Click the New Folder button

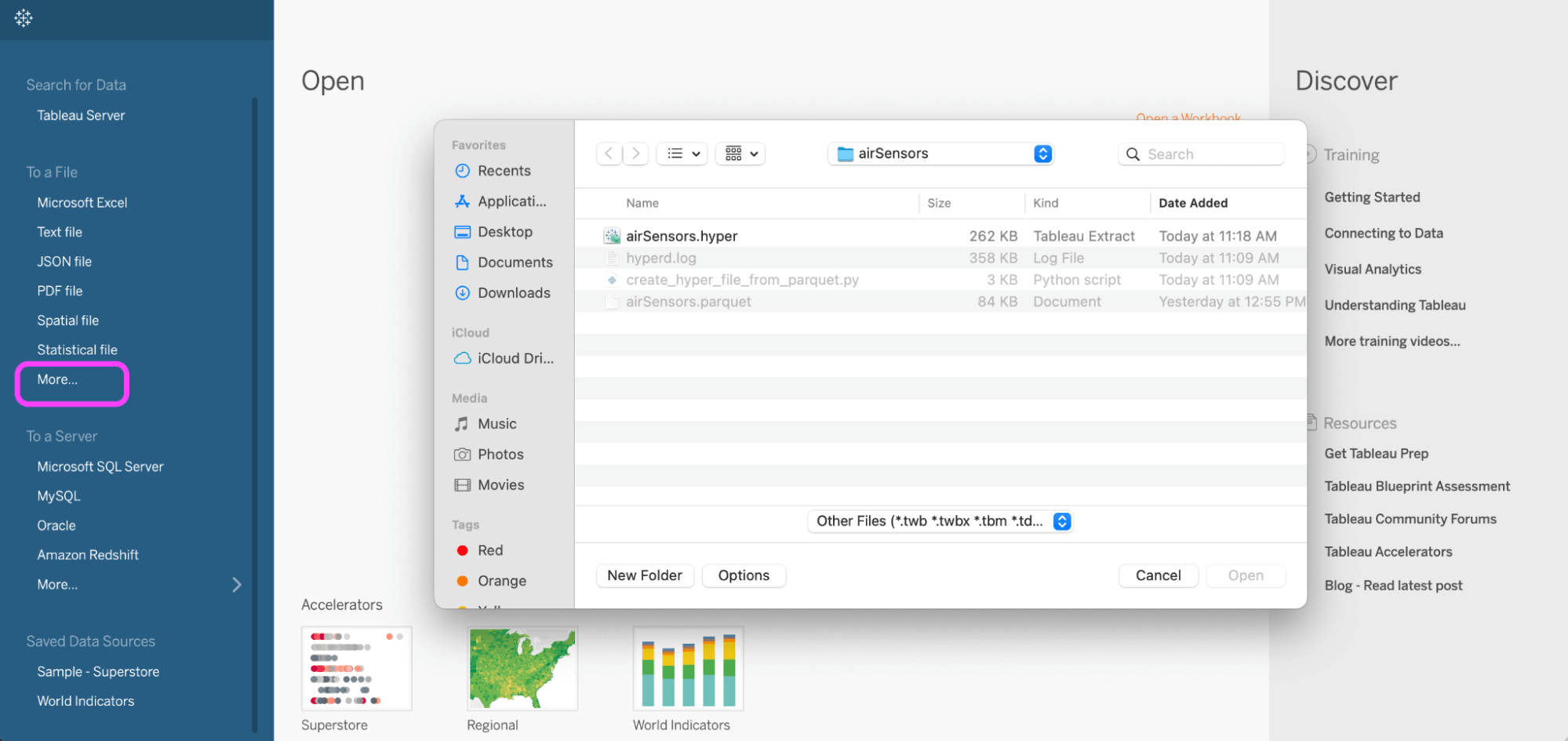point(645,576)
